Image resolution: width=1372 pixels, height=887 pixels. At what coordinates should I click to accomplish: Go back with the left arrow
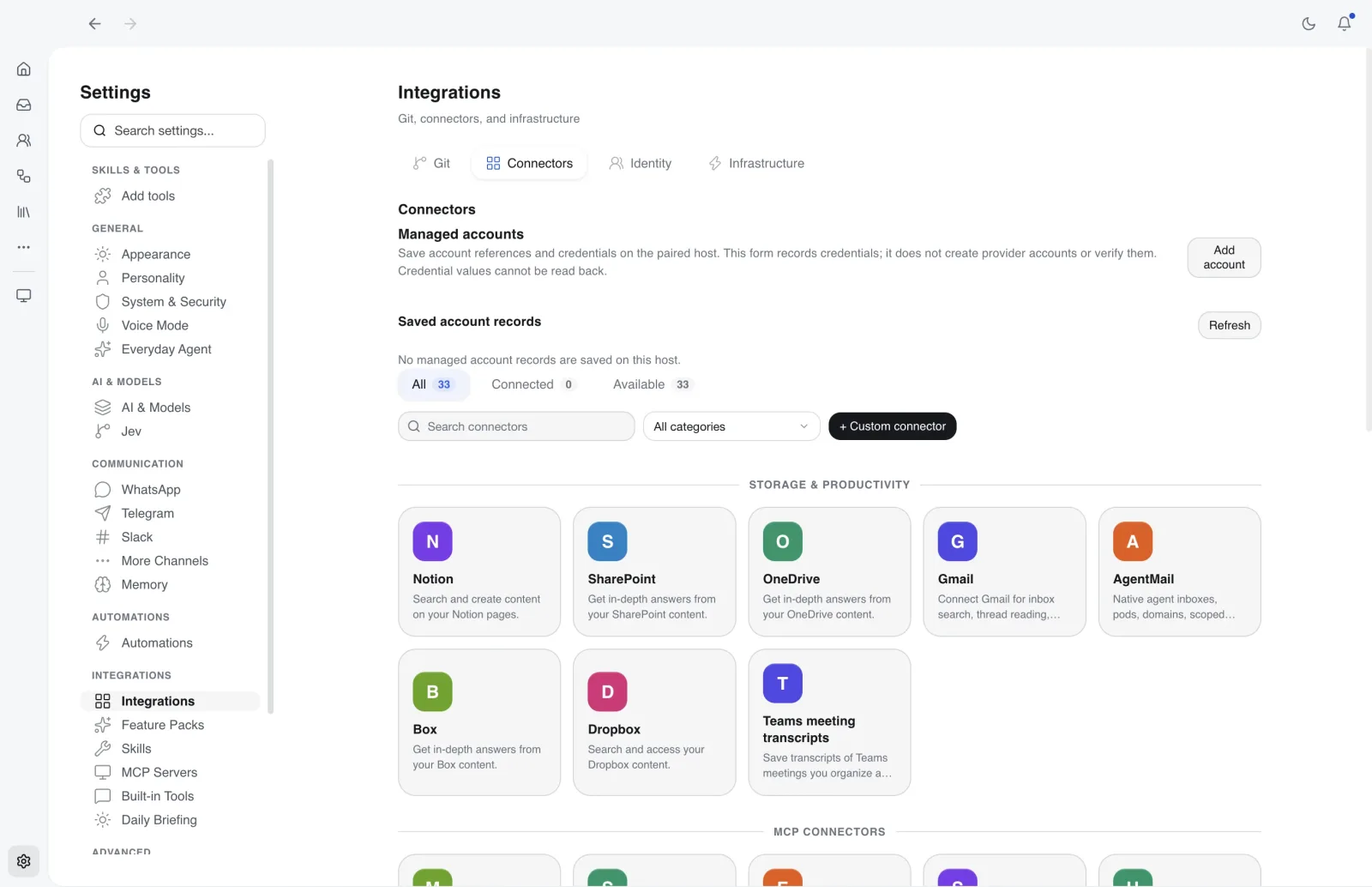click(x=94, y=24)
